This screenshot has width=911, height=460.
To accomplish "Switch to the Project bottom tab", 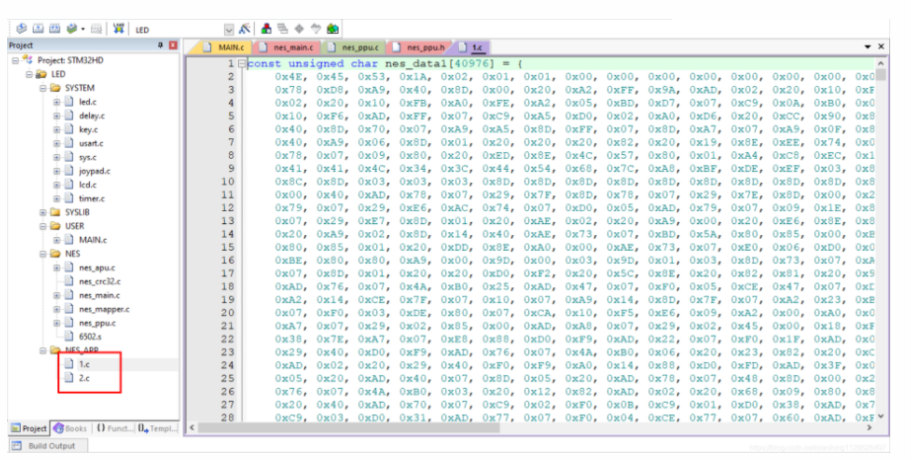I will (29, 429).
